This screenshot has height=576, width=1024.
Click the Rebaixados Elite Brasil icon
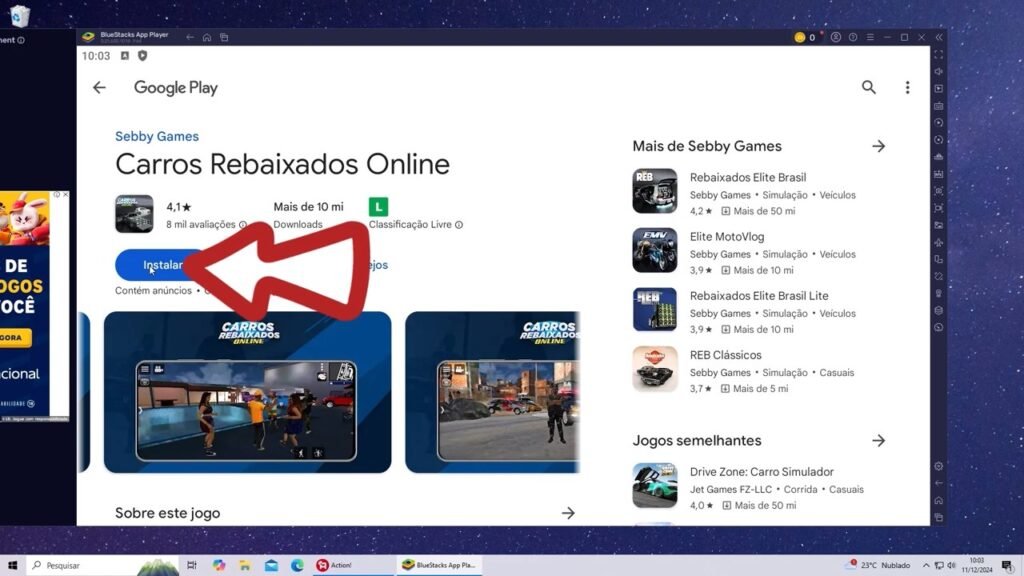click(654, 191)
